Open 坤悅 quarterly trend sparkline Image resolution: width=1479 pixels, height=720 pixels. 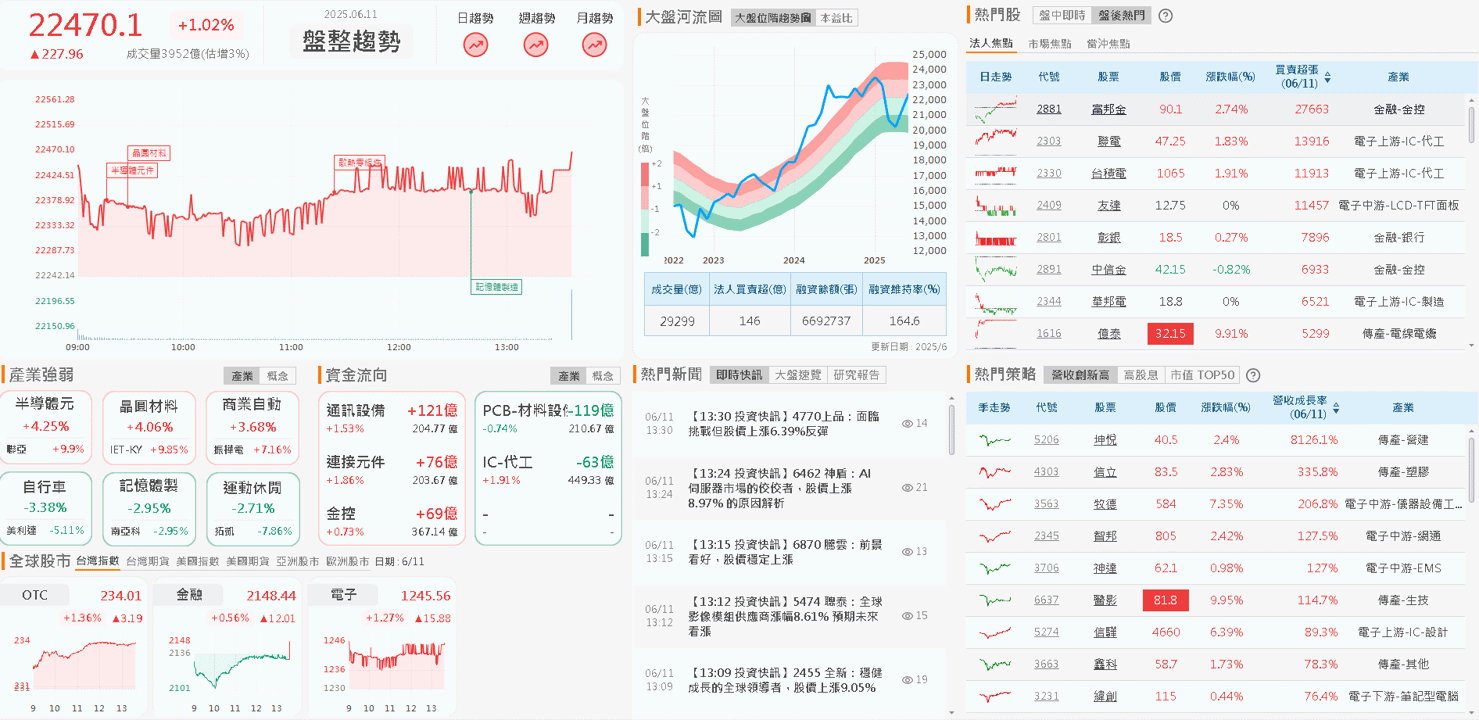point(995,440)
